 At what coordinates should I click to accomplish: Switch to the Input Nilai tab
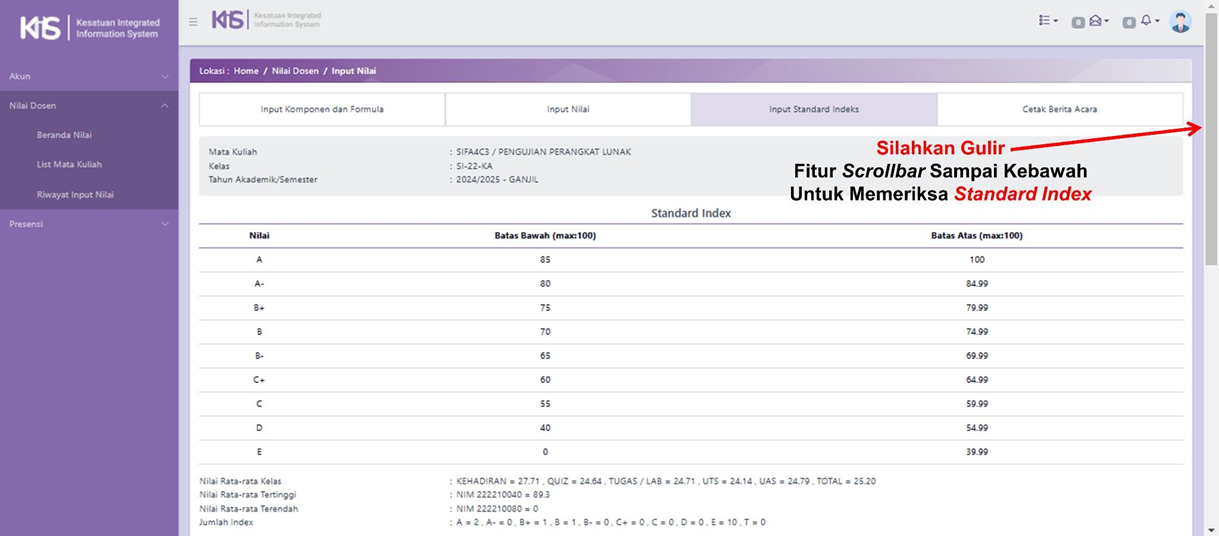pyautogui.click(x=568, y=109)
